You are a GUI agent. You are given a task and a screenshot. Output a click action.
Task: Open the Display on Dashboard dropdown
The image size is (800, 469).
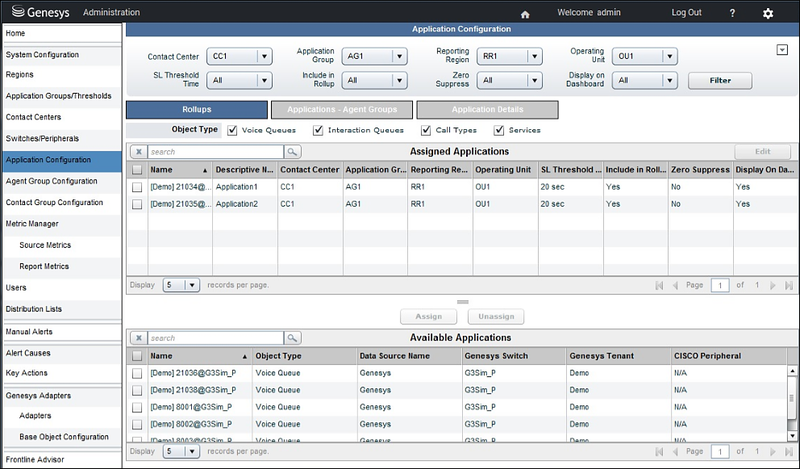(x=644, y=80)
